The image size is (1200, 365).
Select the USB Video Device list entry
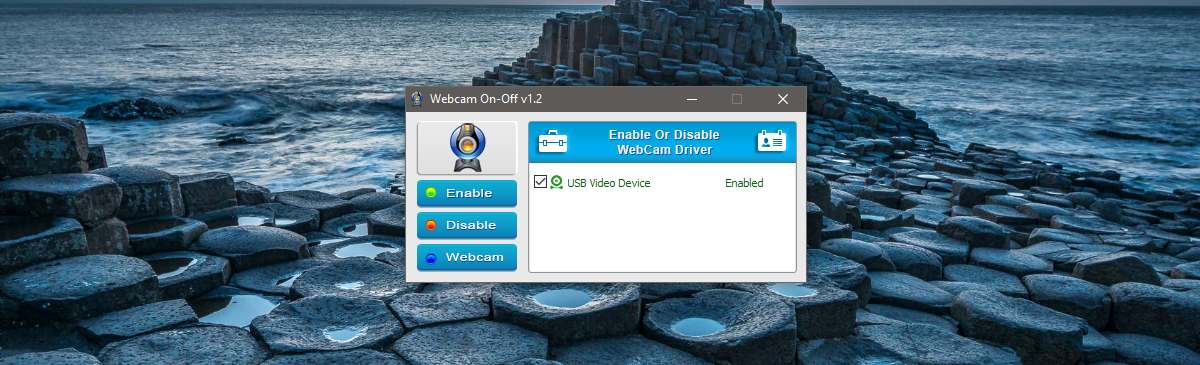tap(608, 183)
